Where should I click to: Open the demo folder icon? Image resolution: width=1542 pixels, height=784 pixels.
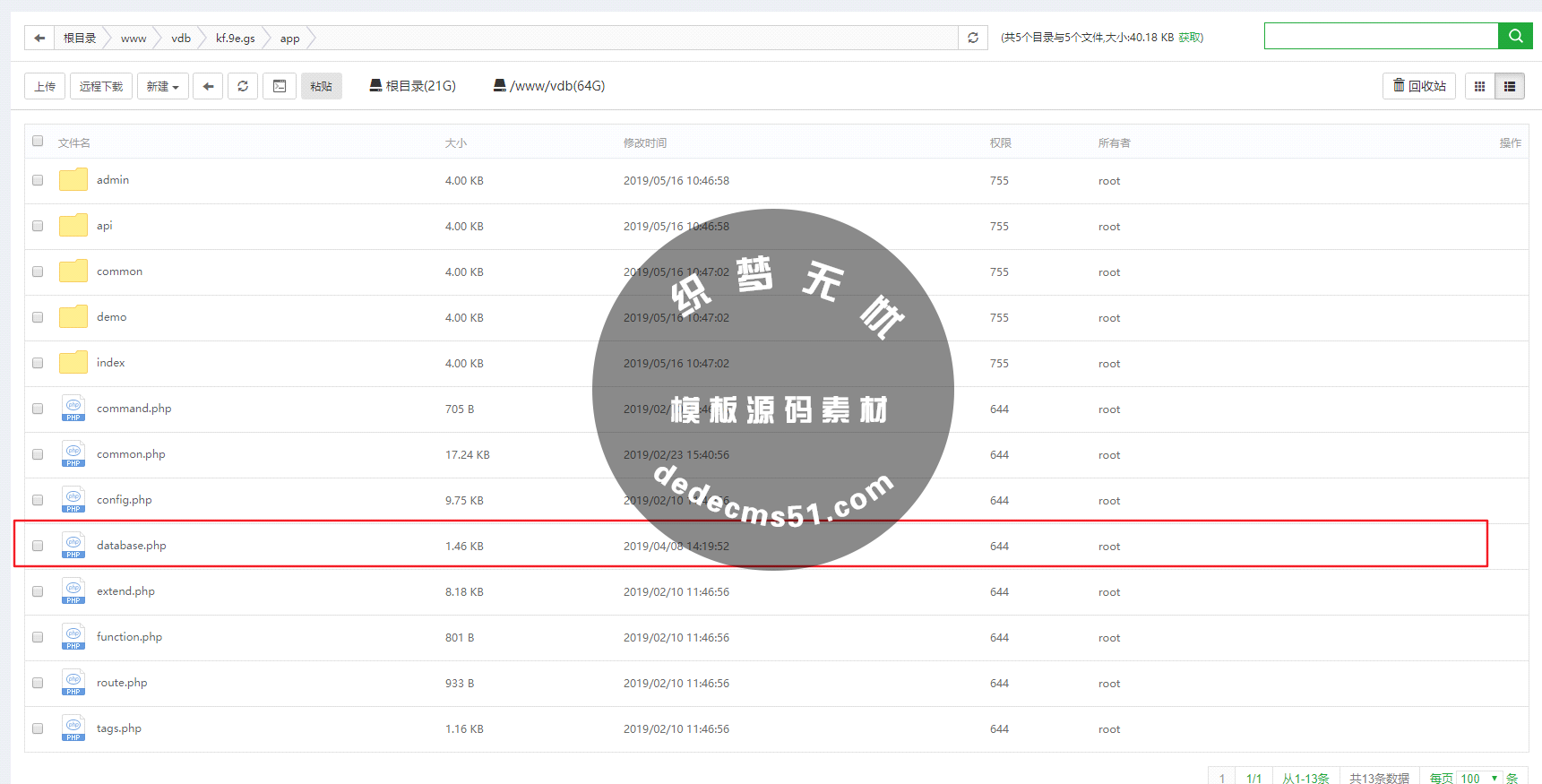coord(73,317)
